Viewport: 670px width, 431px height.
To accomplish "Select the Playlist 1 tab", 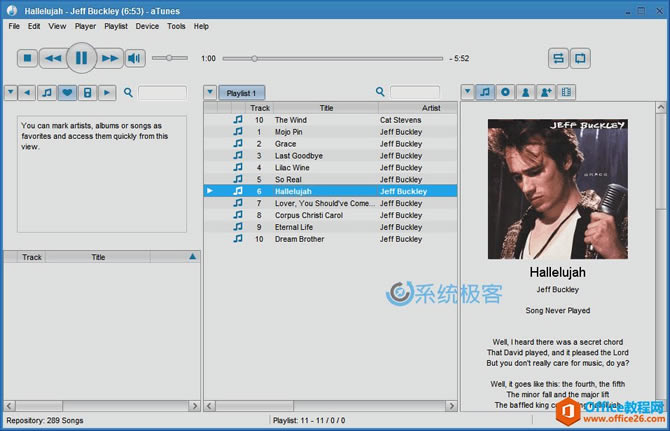I will click(x=241, y=93).
